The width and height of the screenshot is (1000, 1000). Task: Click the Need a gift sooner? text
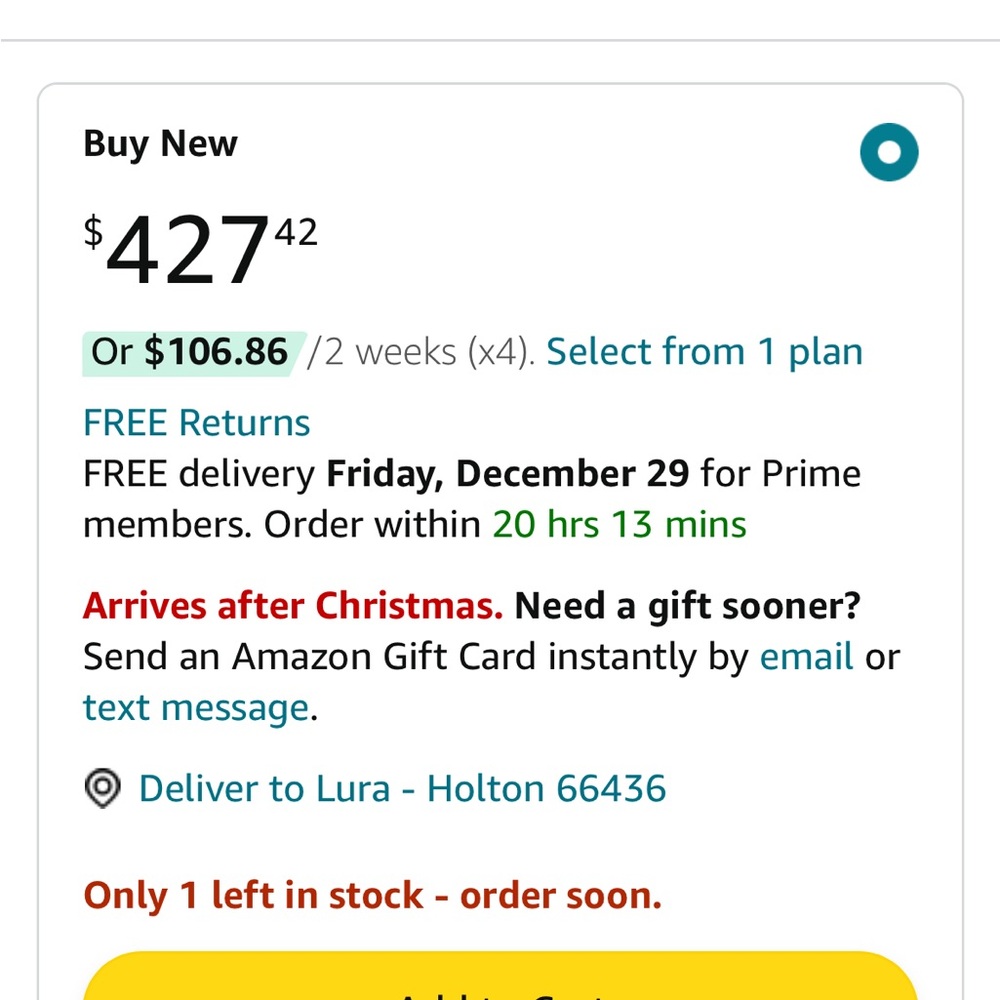point(688,606)
